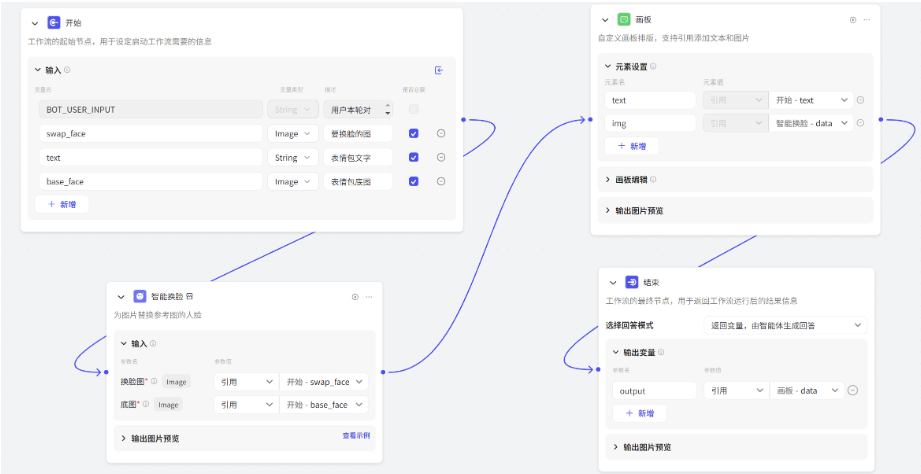Viewport: 921px width, 474px height.
Task: Toggle required checkbox for swap_face
Action: [414, 133]
